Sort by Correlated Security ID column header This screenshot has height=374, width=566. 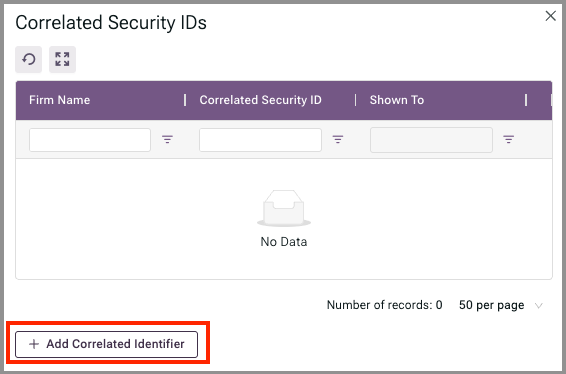pos(261,100)
